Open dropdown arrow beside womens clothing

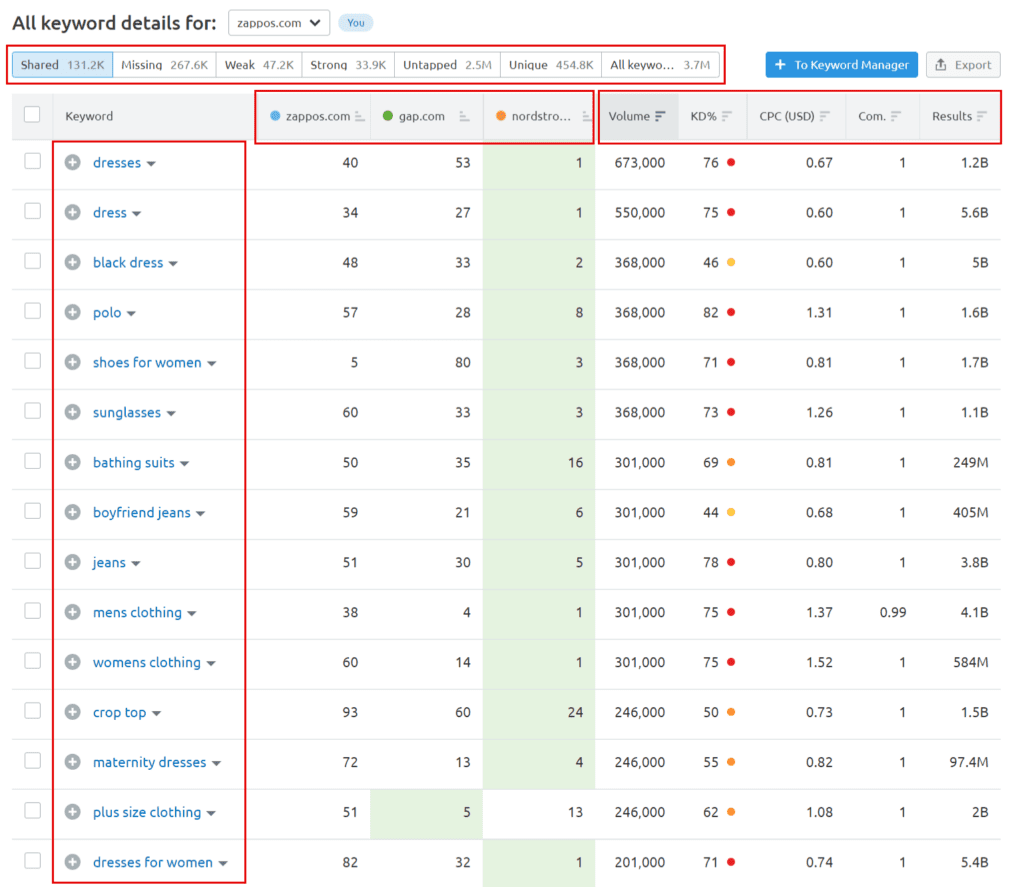pos(211,664)
